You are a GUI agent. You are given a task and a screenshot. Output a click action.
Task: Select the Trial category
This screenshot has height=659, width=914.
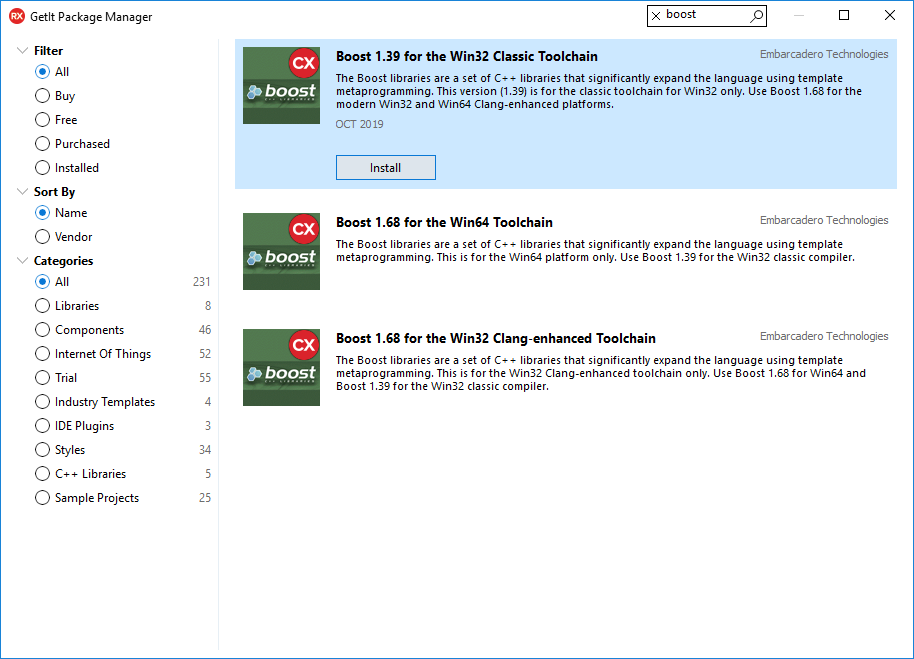42,378
